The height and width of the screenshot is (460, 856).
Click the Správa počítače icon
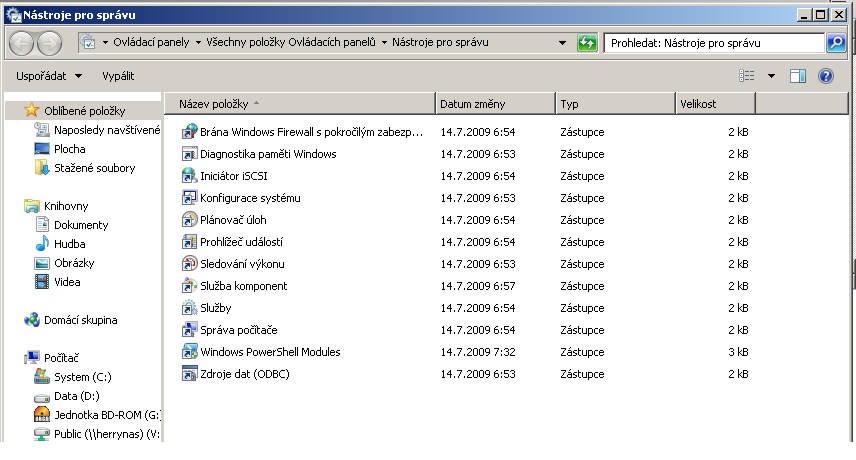(190, 330)
